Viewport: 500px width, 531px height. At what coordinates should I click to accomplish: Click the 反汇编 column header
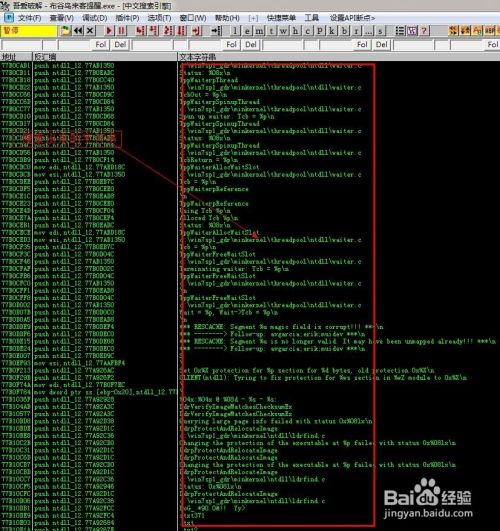pos(105,57)
